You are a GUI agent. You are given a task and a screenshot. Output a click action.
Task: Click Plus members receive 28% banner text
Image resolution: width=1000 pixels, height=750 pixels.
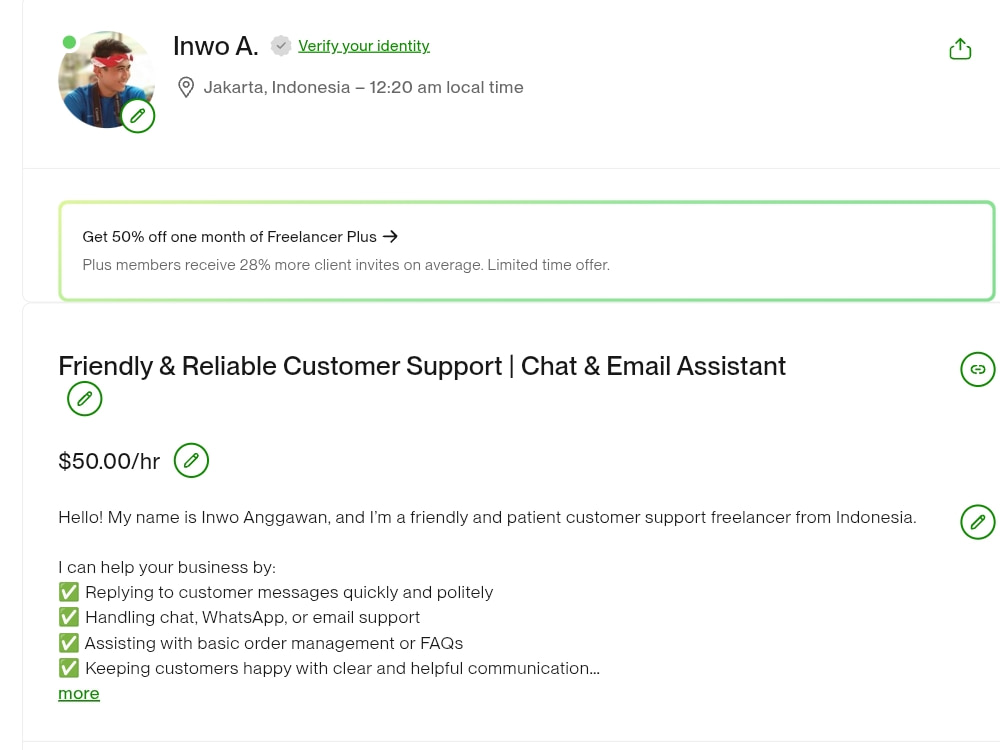click(346, 265)
